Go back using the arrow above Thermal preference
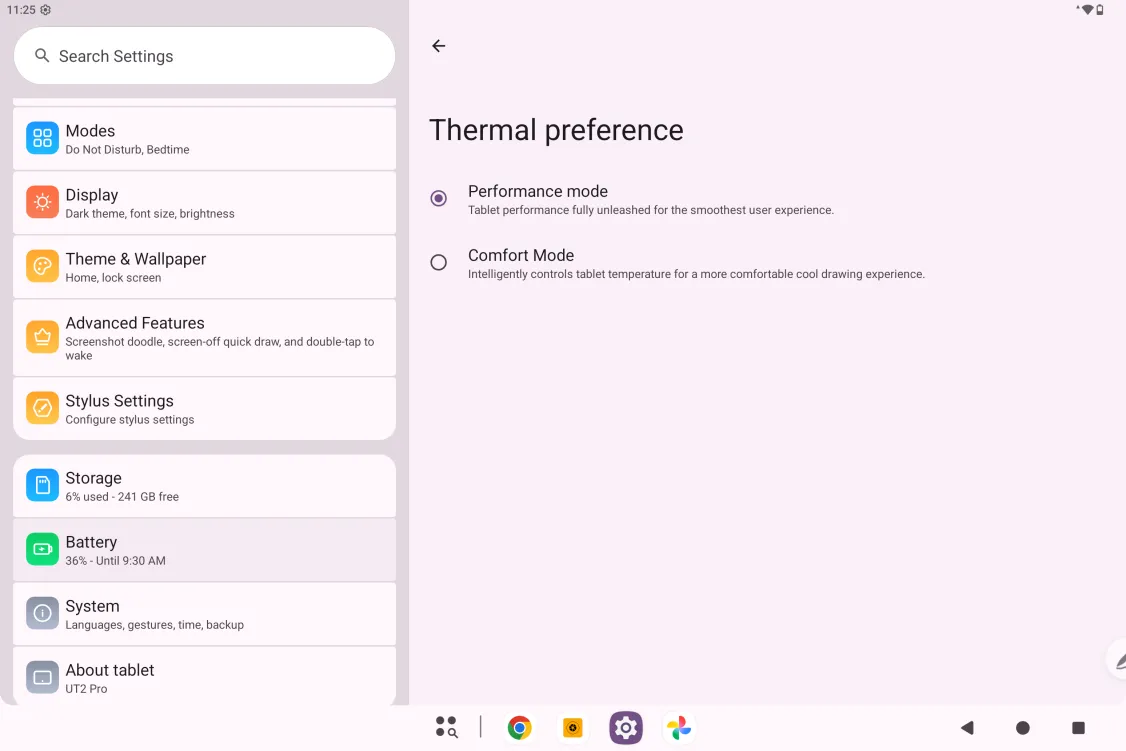Image resolution: width=1126 pixels, height=751 pixels. (x=439, y=46)
